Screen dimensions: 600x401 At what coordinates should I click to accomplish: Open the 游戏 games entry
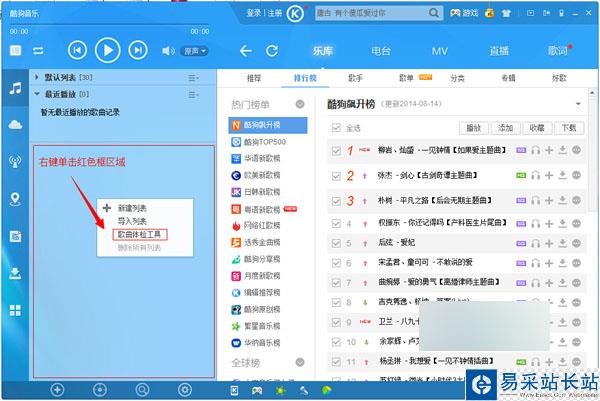464,13
